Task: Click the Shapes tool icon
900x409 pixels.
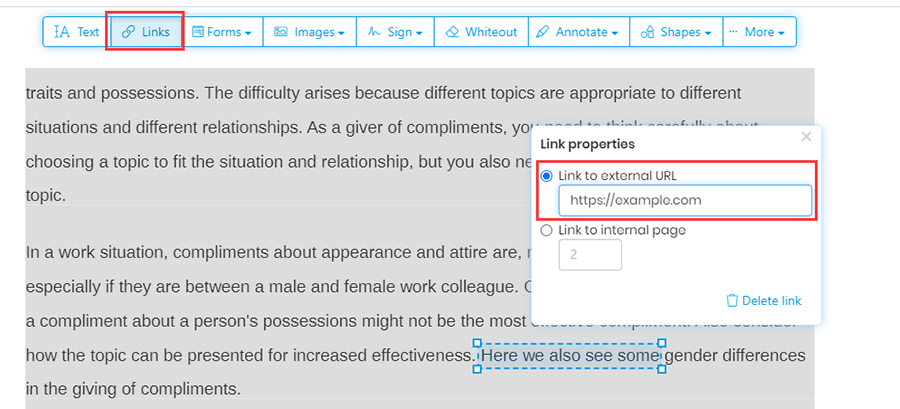Action: (648, 32)
